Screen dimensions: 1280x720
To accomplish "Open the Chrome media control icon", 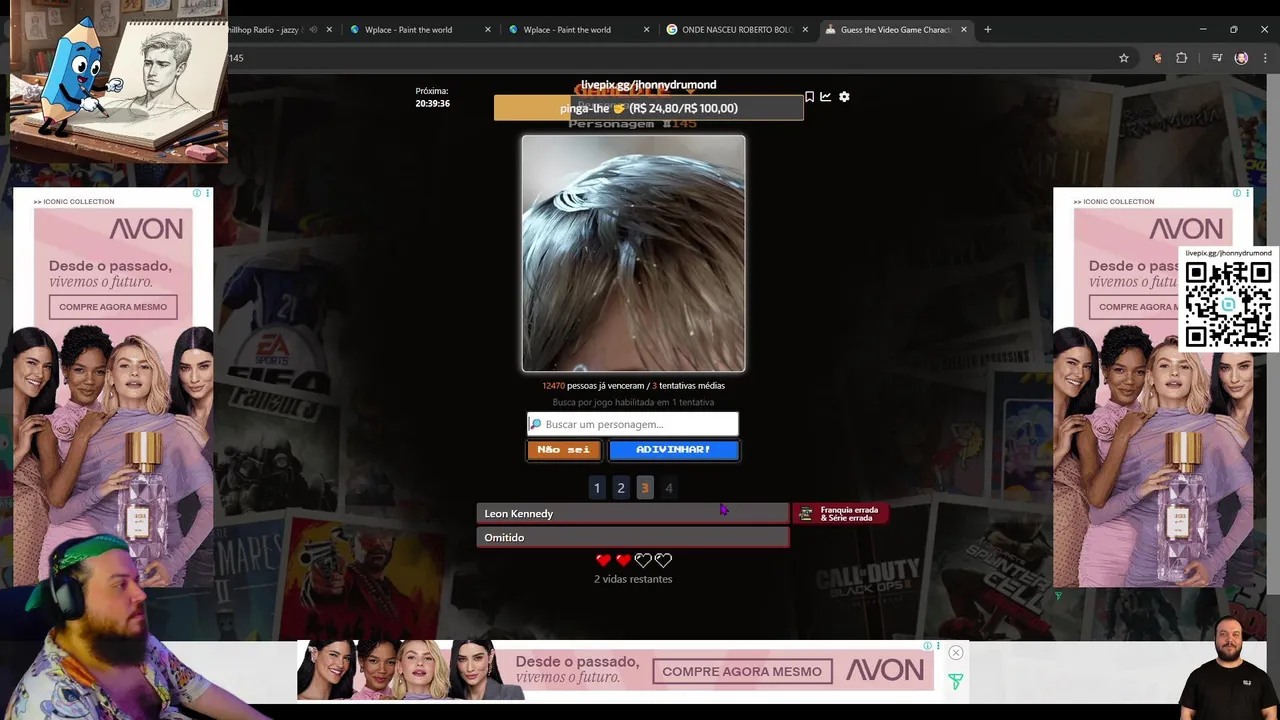I will click(x=1216, y=58).
